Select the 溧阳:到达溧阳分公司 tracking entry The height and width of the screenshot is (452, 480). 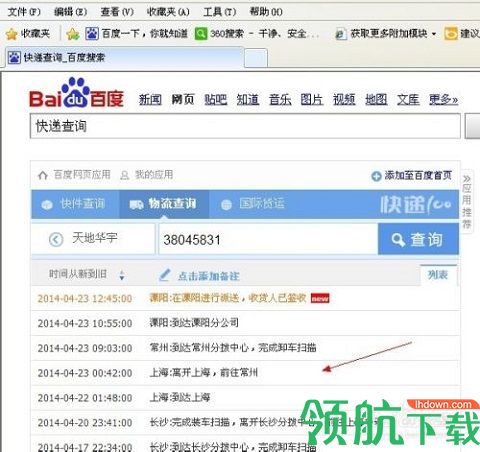(x=245, y=323)
